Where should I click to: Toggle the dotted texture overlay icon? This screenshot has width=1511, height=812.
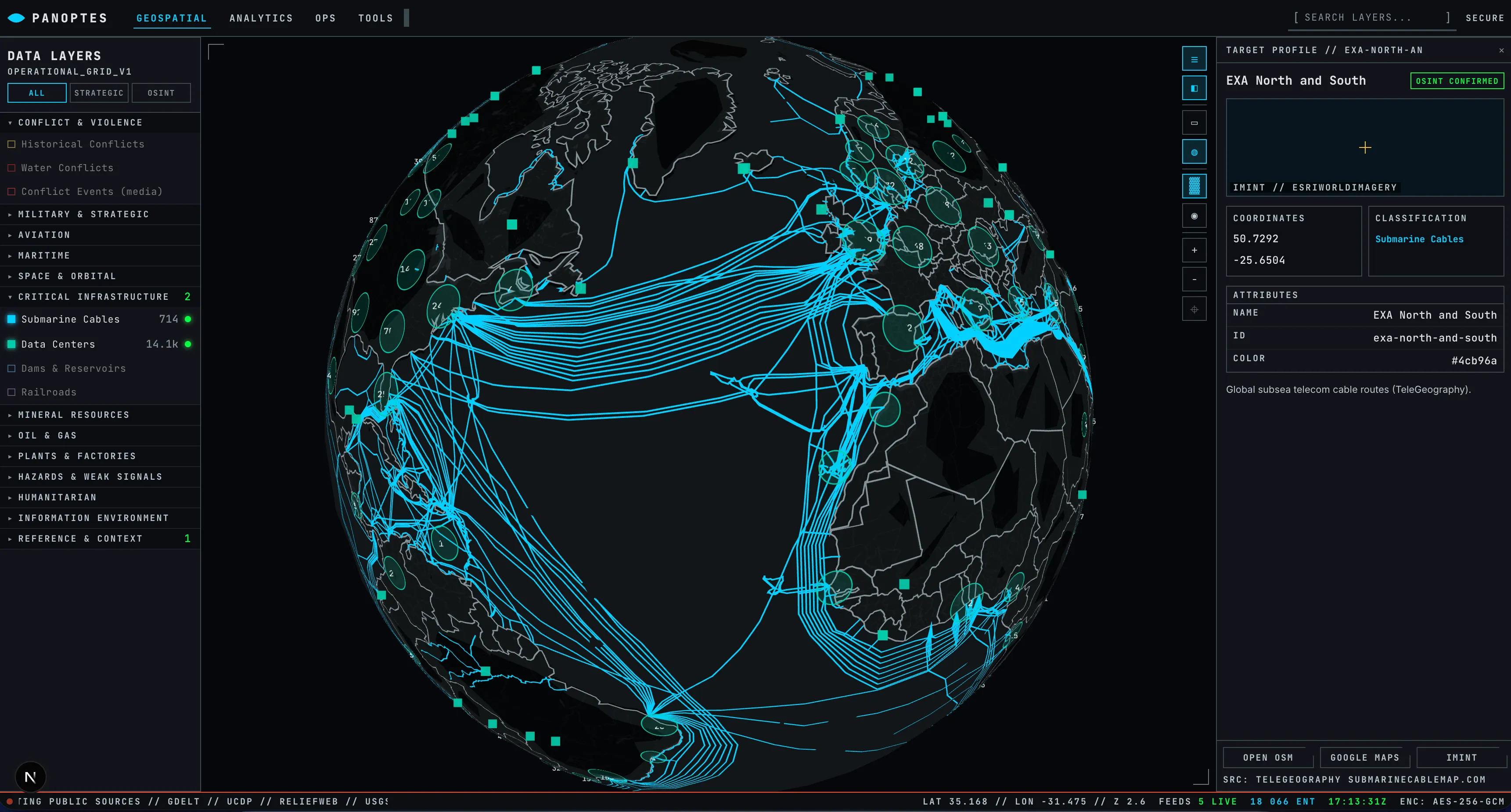1194,187
